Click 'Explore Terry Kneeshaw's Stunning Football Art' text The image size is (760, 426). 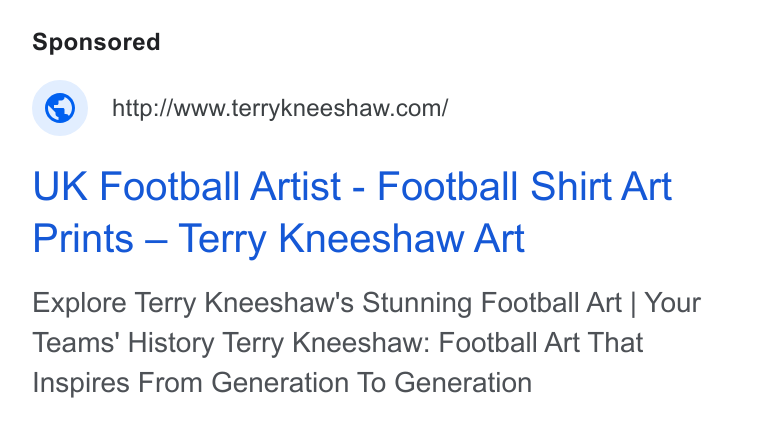point(327,303)
